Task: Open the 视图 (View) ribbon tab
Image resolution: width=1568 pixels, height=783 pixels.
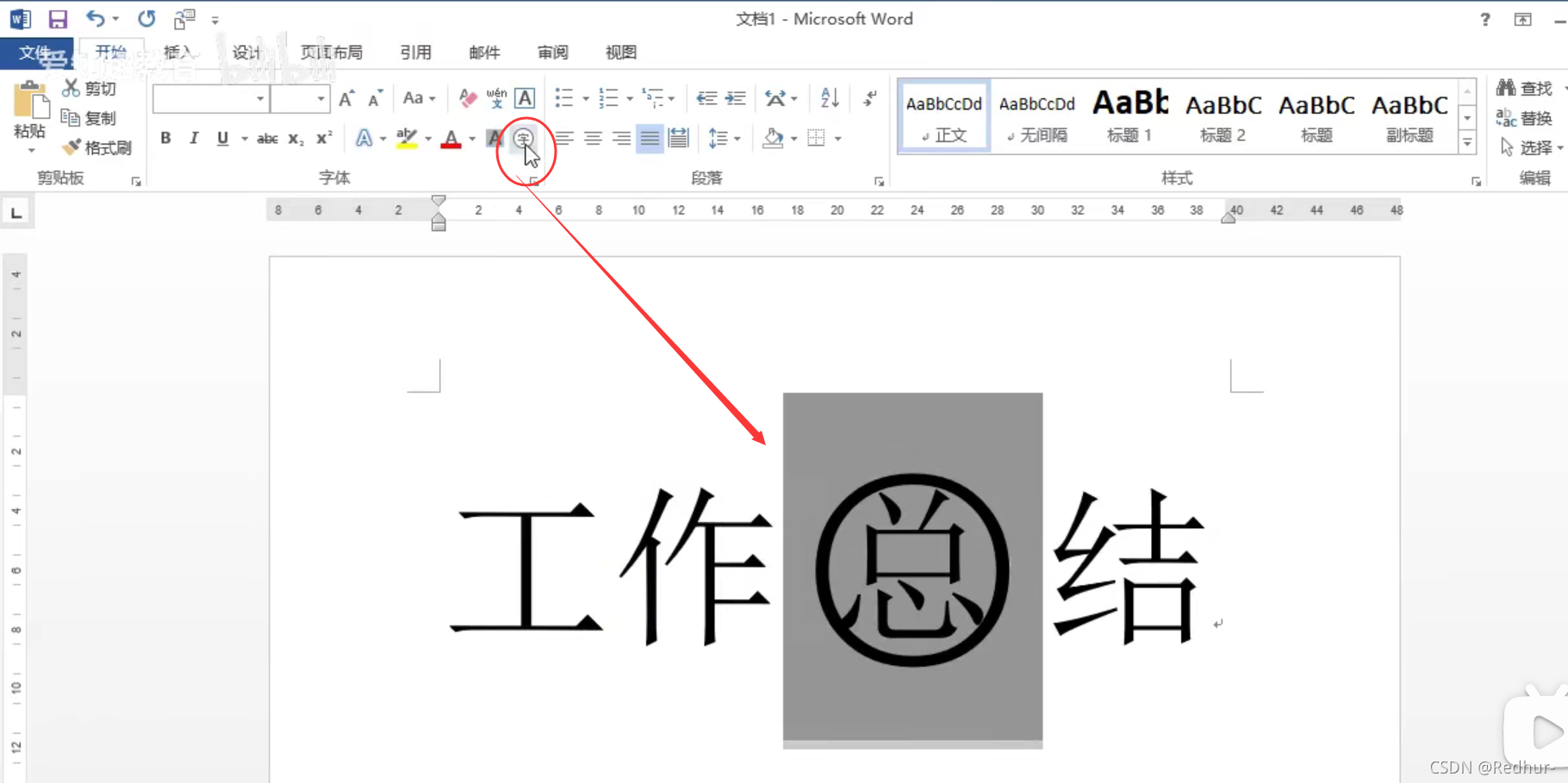Action: pos(619,53)
